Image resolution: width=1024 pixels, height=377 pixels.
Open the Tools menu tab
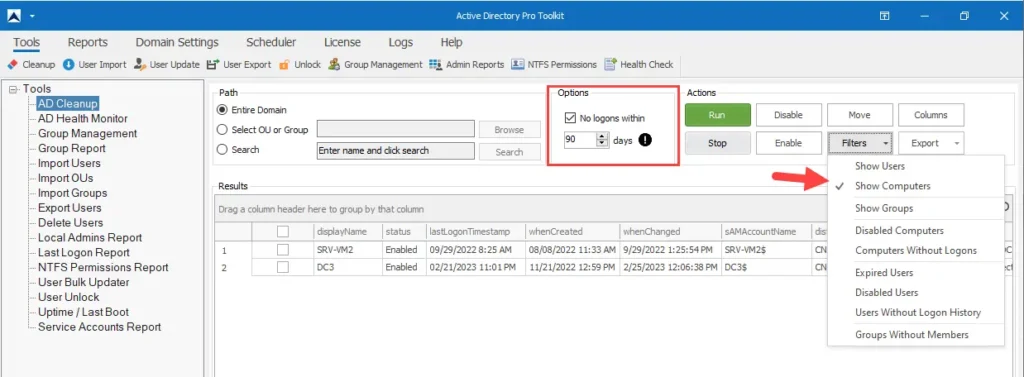point(26,42)
